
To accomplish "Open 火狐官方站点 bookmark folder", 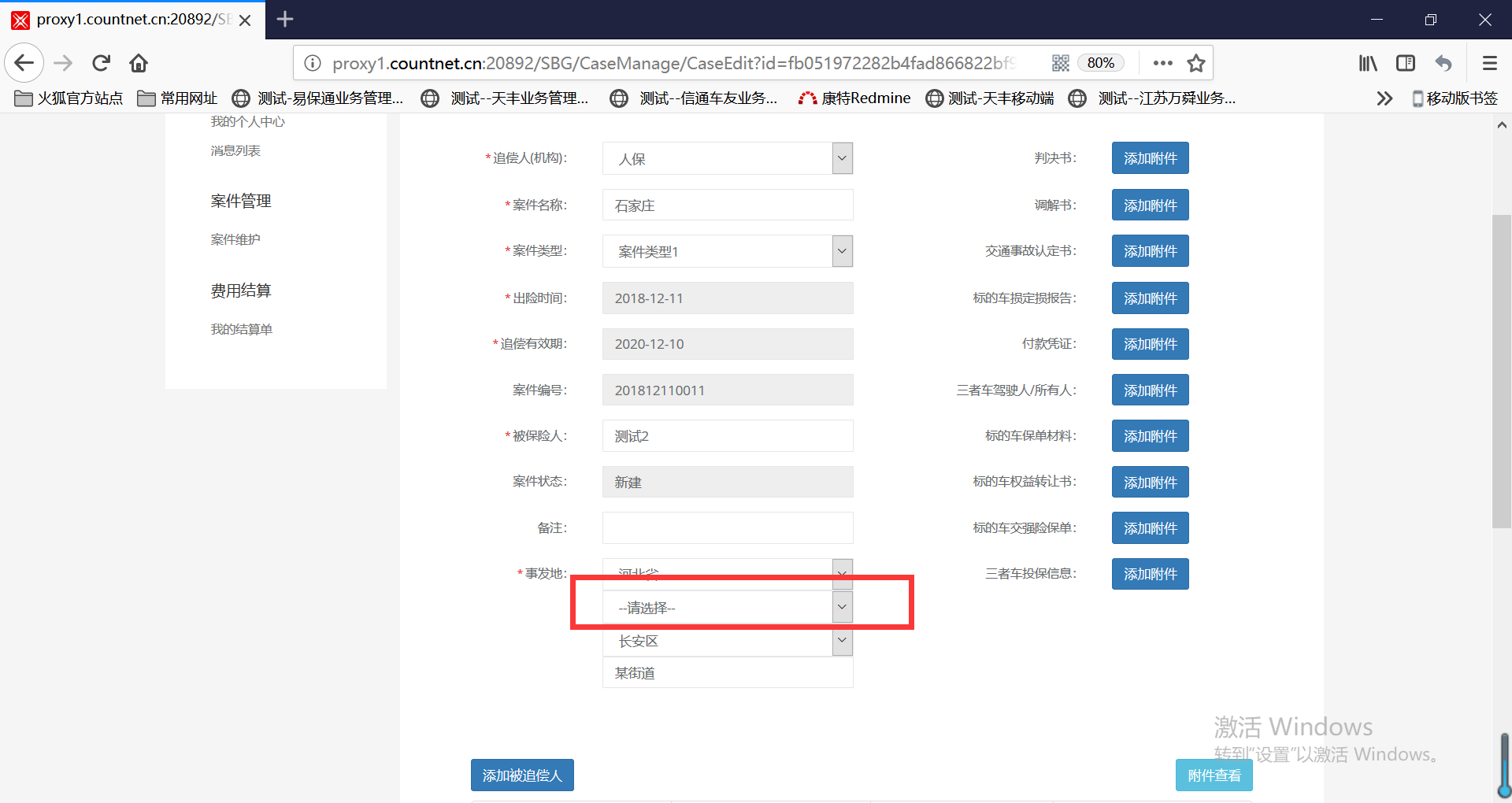I will (69, 98).
